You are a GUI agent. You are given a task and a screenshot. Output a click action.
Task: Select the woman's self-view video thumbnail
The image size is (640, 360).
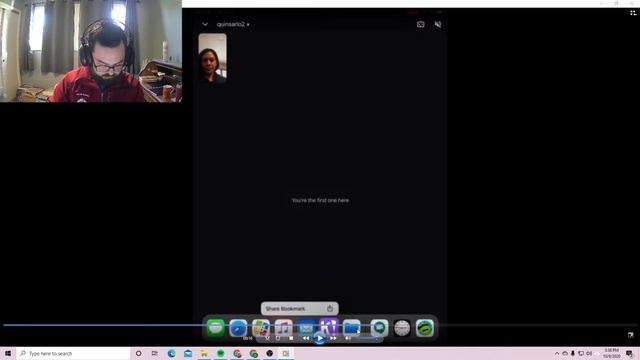pyautogui.click(x=212, y=58)
